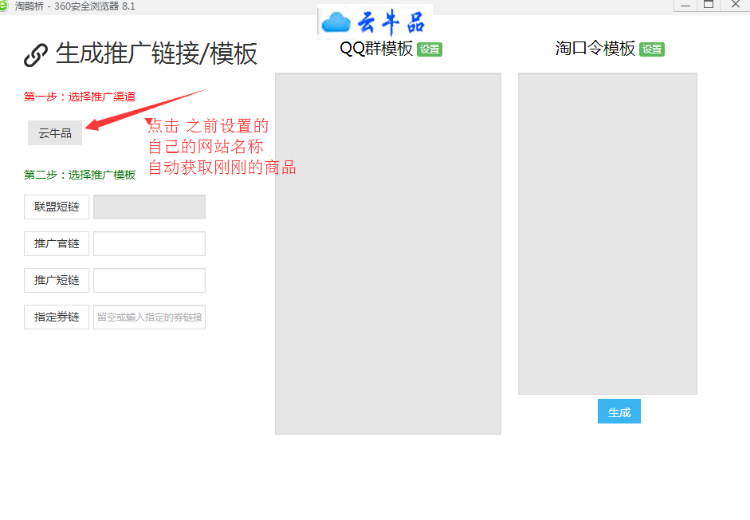The width and height of the screenshot is (750, 520).
Task: Close the browser window
Action: (x=736, y=5)
